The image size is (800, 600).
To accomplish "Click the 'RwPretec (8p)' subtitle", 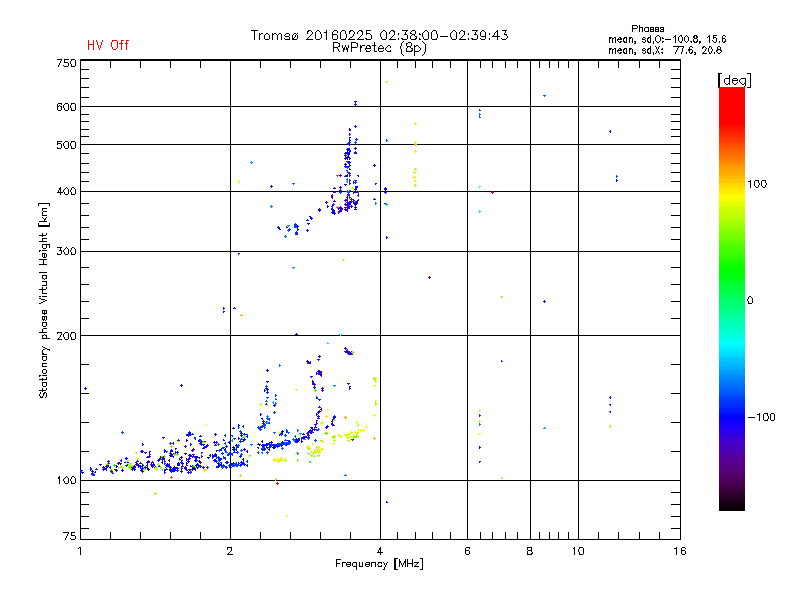I will tap(379, 48).
